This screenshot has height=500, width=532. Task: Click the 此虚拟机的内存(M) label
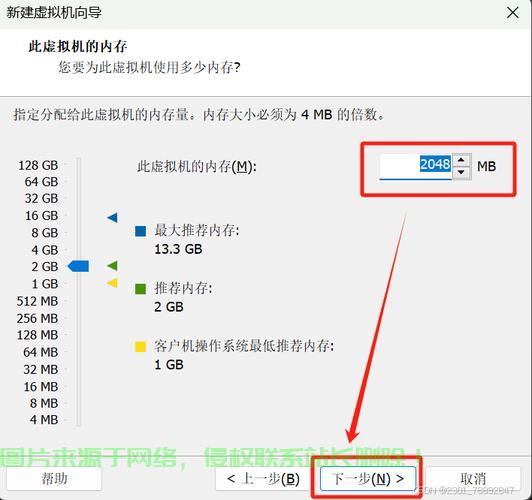pyautogui.click(x=197, y=166)
